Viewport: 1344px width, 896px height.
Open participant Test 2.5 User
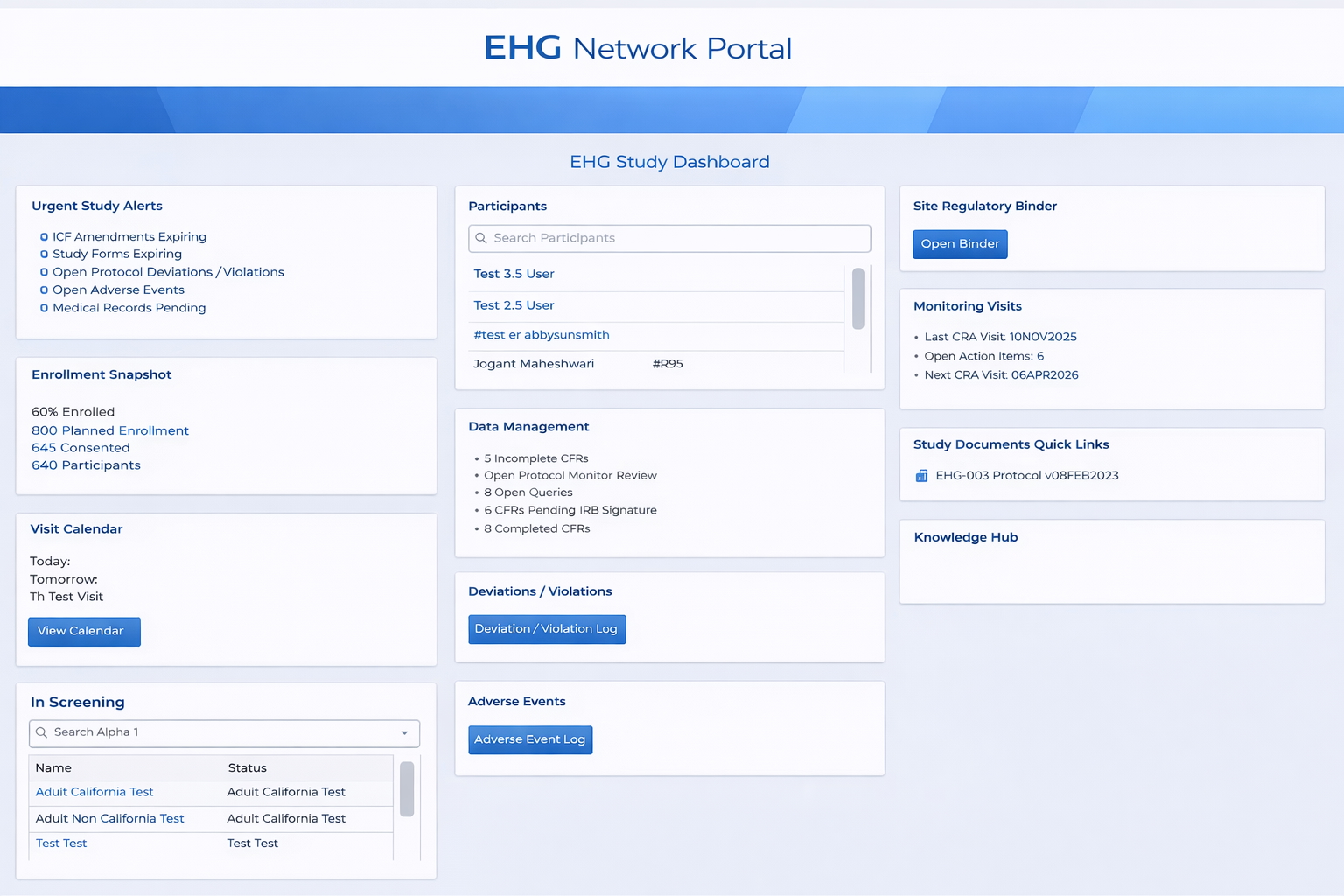tap(514, 305)
